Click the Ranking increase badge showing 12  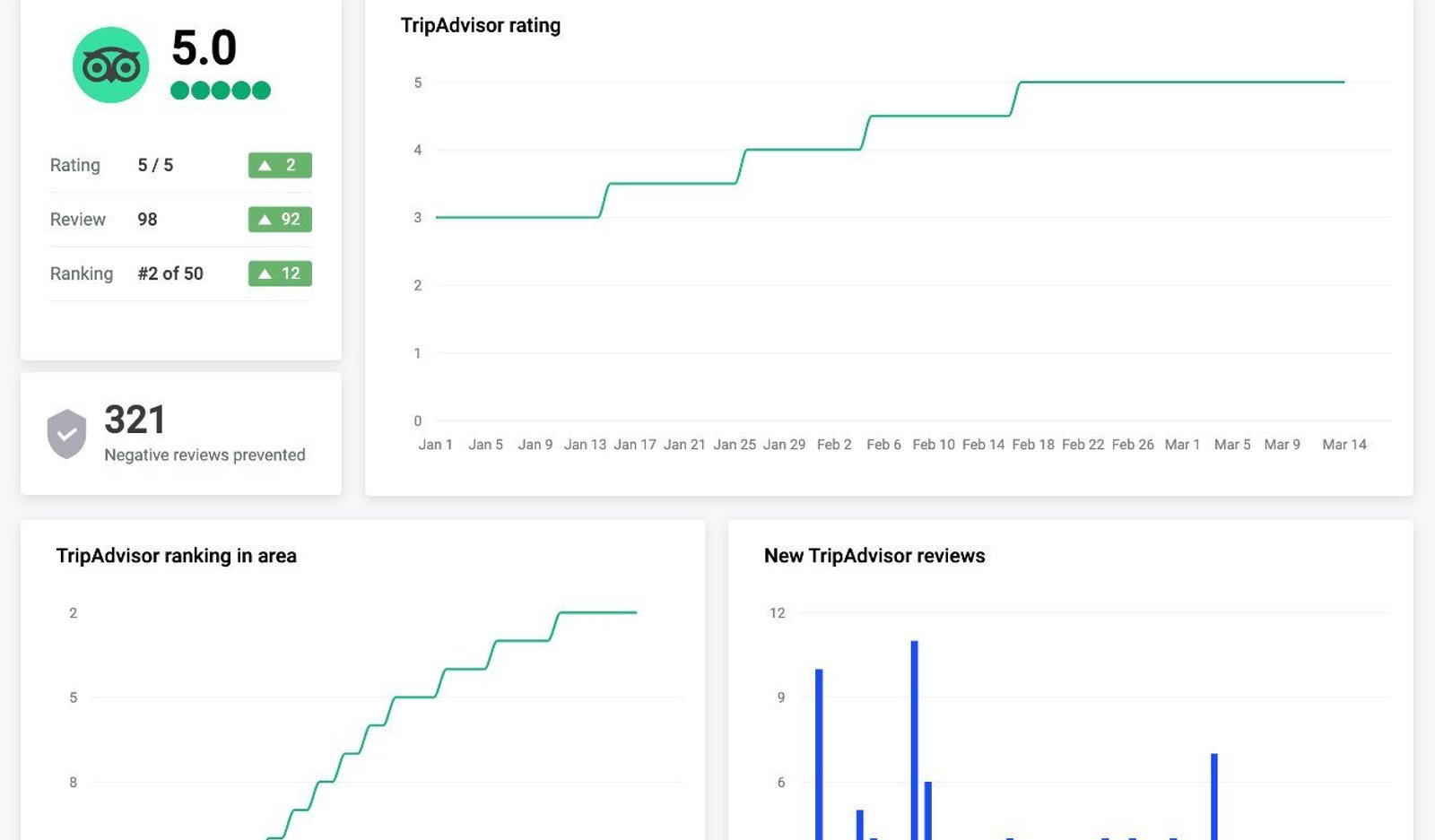pyautogui.click(x=280, y=273)
